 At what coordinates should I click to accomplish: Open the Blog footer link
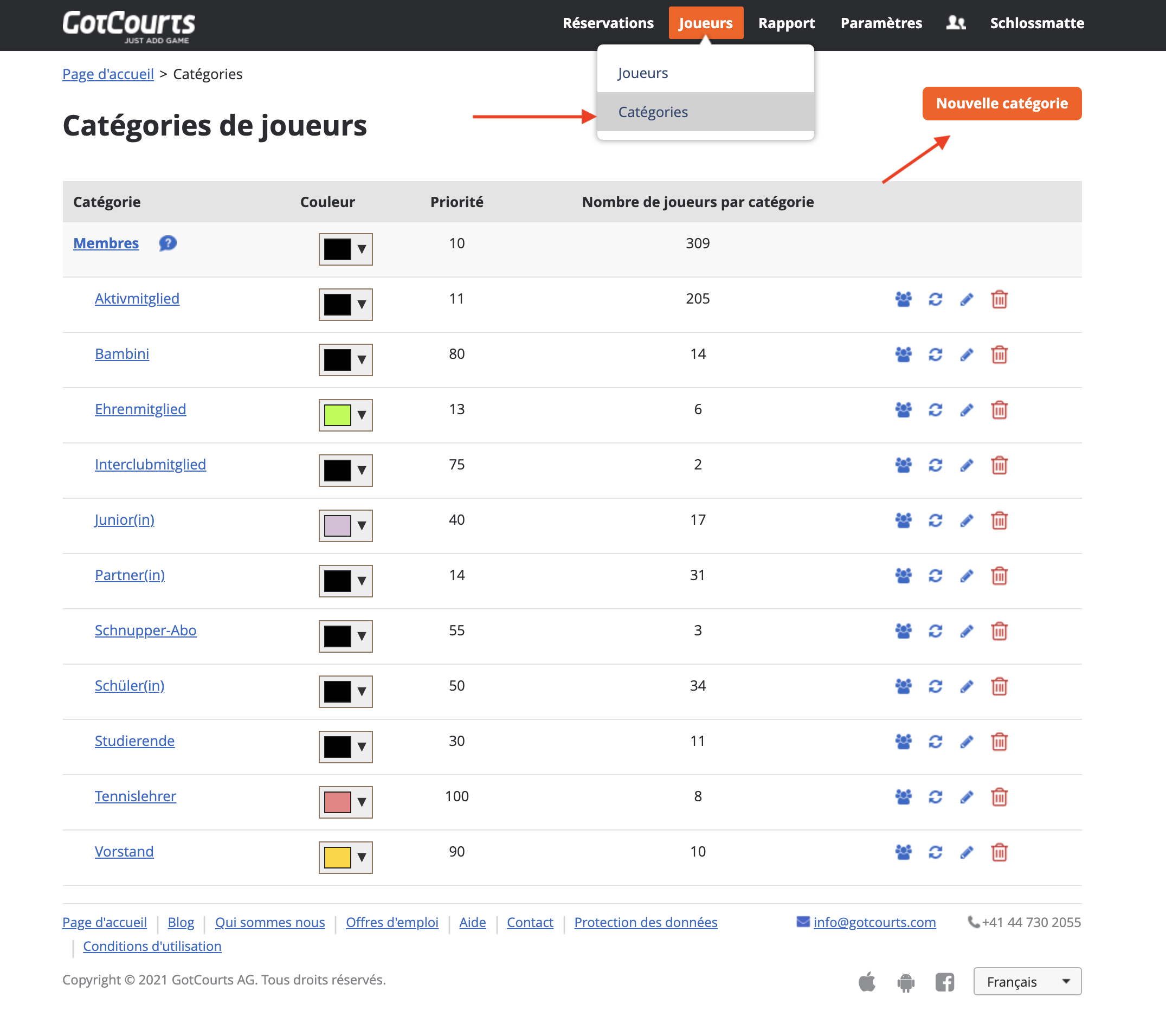point(181,923)
